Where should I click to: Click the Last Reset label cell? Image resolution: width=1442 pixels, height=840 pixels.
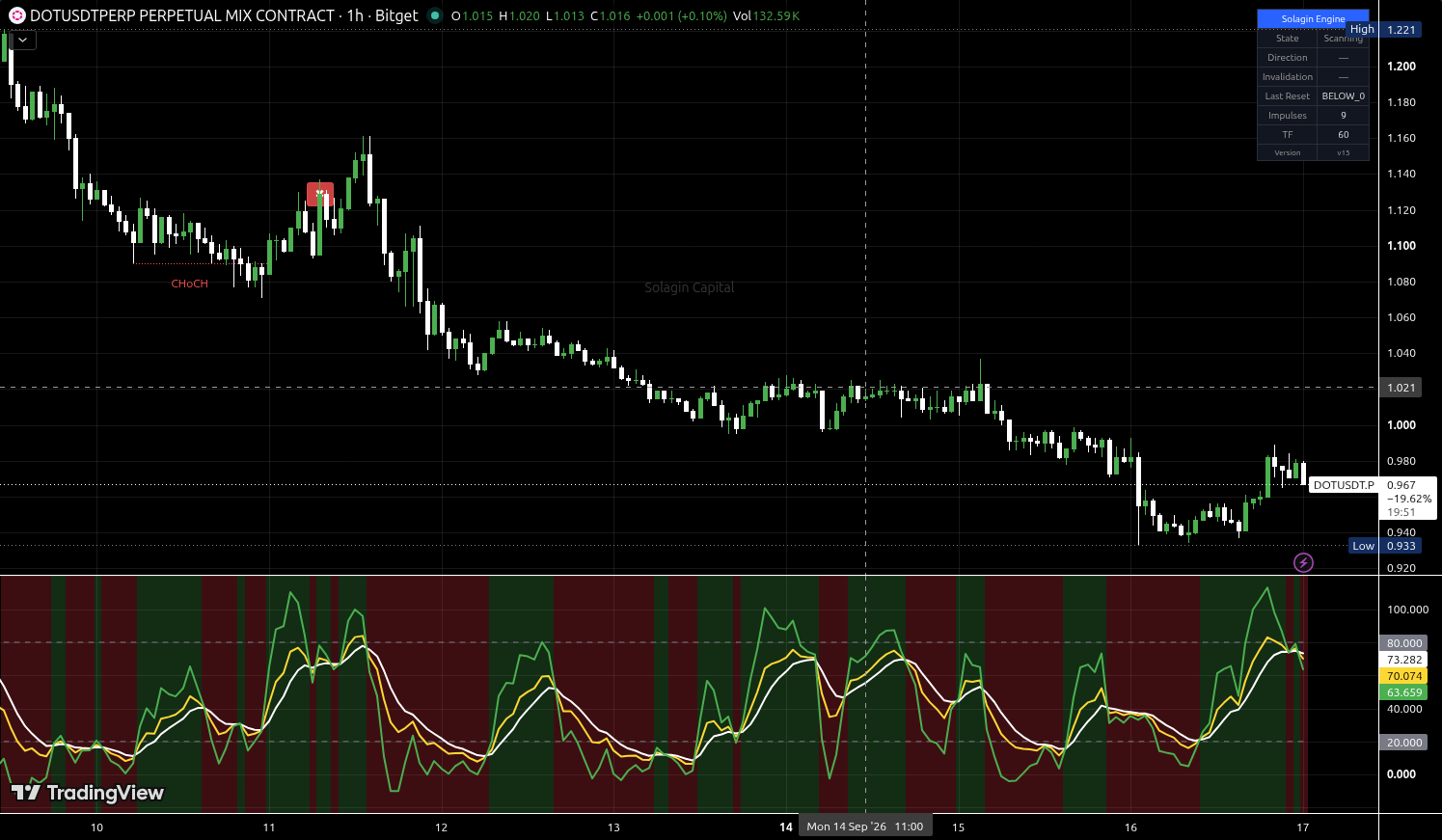pyautogui.click(x=1287, y=96)
